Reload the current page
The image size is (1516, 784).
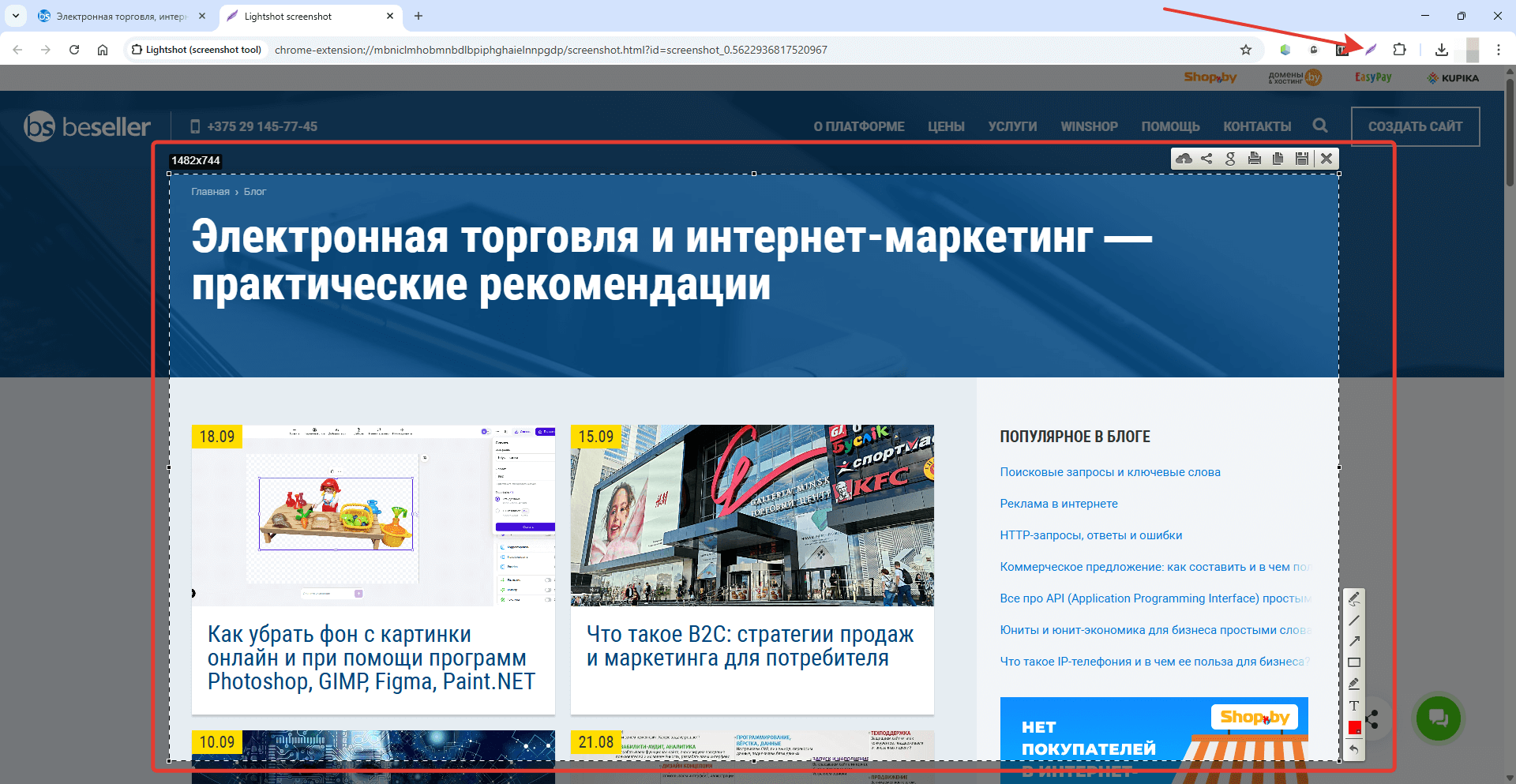[x=74, y=50]
